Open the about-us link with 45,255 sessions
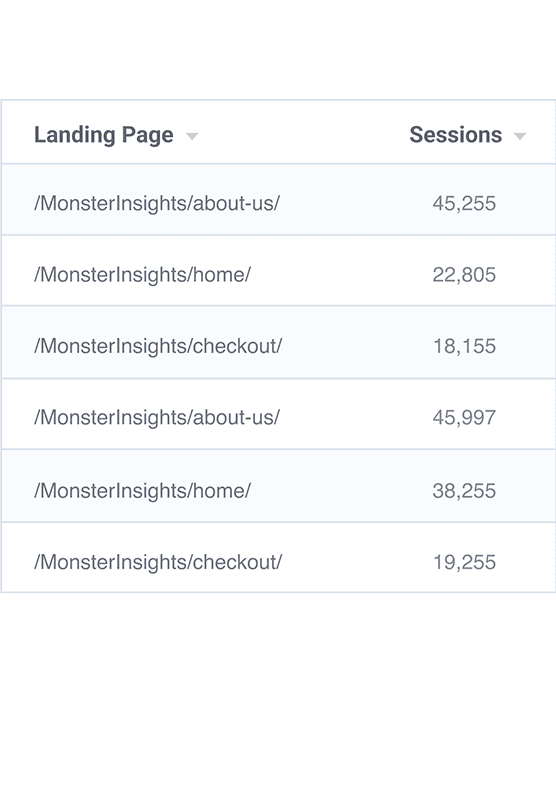Image resolution: width=556 pixels, height=793 pixels. click(x=157, y=203)
